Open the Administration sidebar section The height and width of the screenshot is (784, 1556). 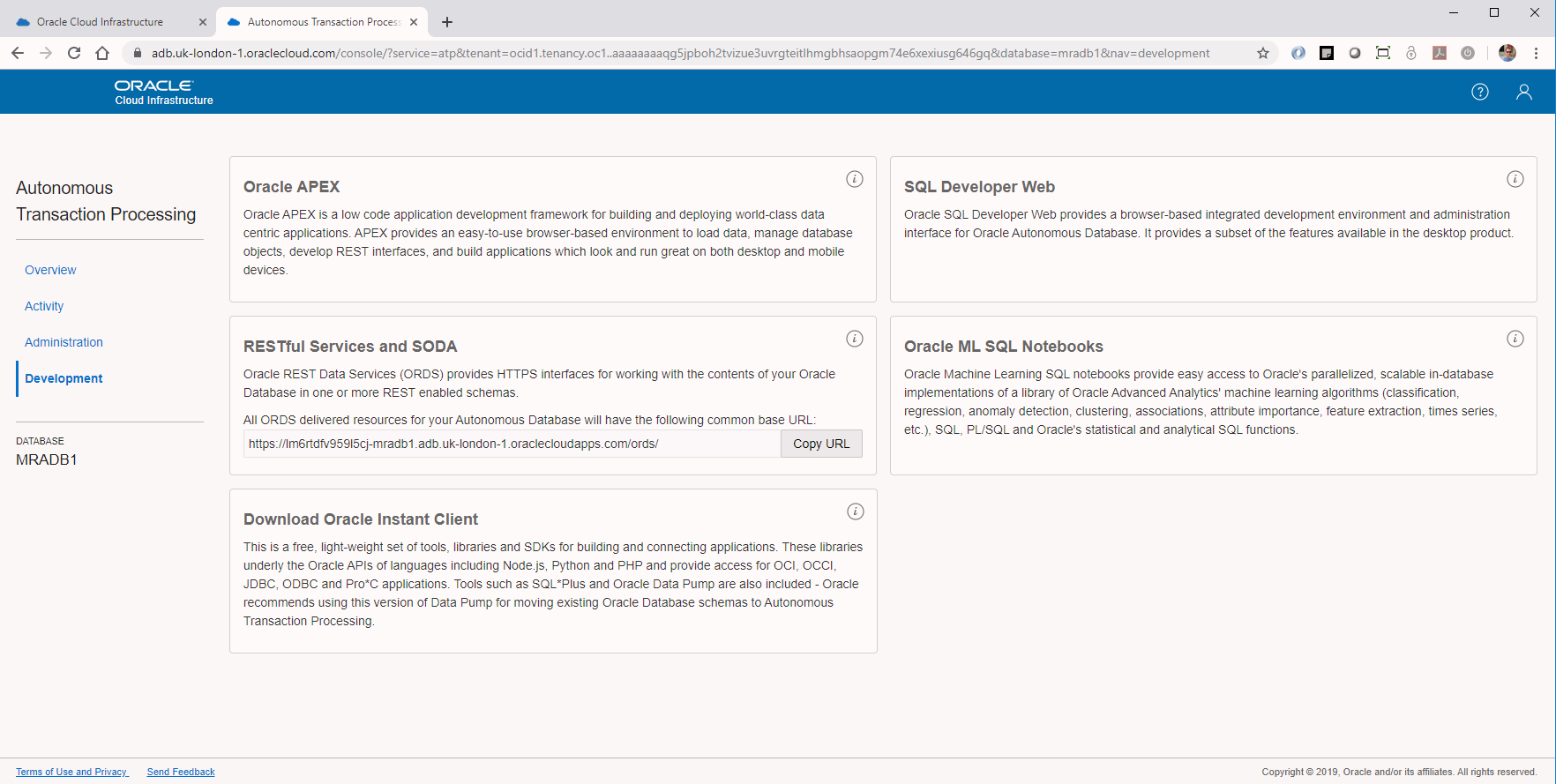(64, 342)
